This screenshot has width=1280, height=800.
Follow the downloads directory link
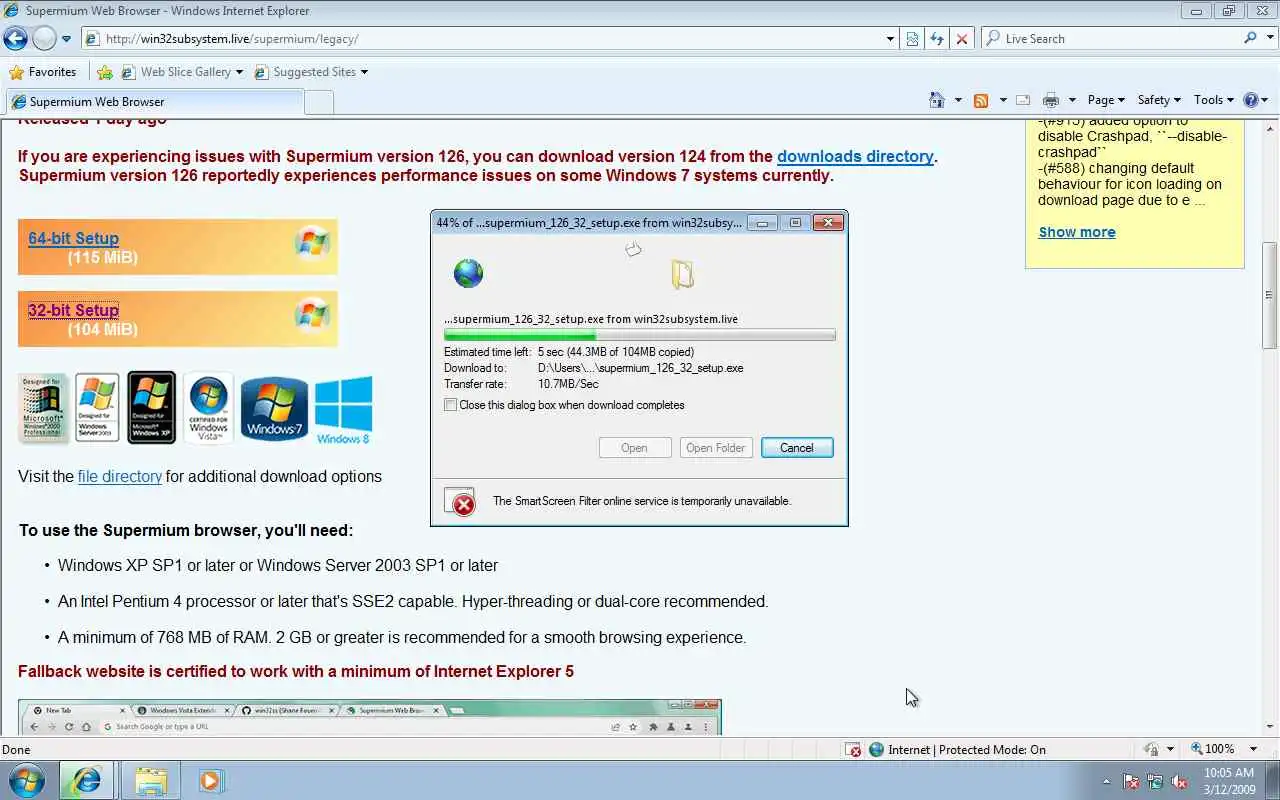point(855,156)
